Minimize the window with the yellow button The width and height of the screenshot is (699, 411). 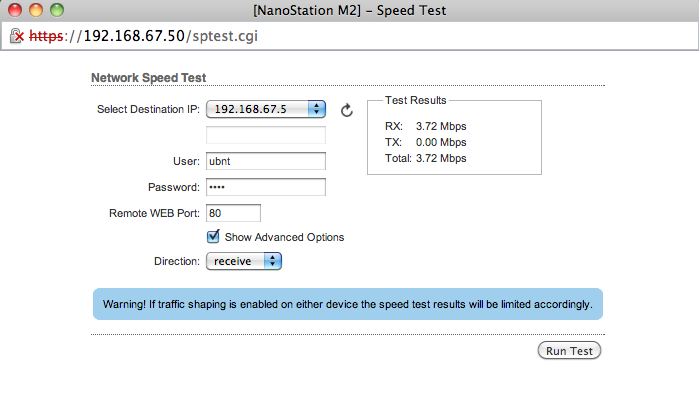tap(35, 11)
